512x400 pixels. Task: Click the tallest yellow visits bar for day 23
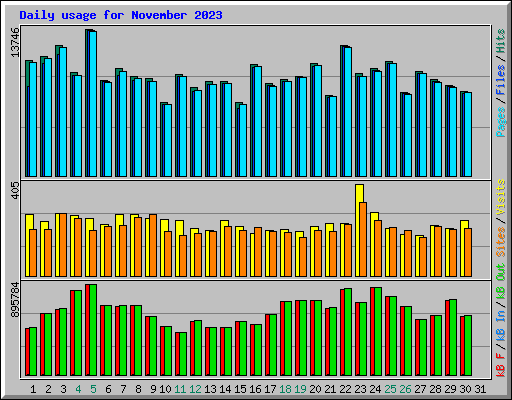coord(359,230)
